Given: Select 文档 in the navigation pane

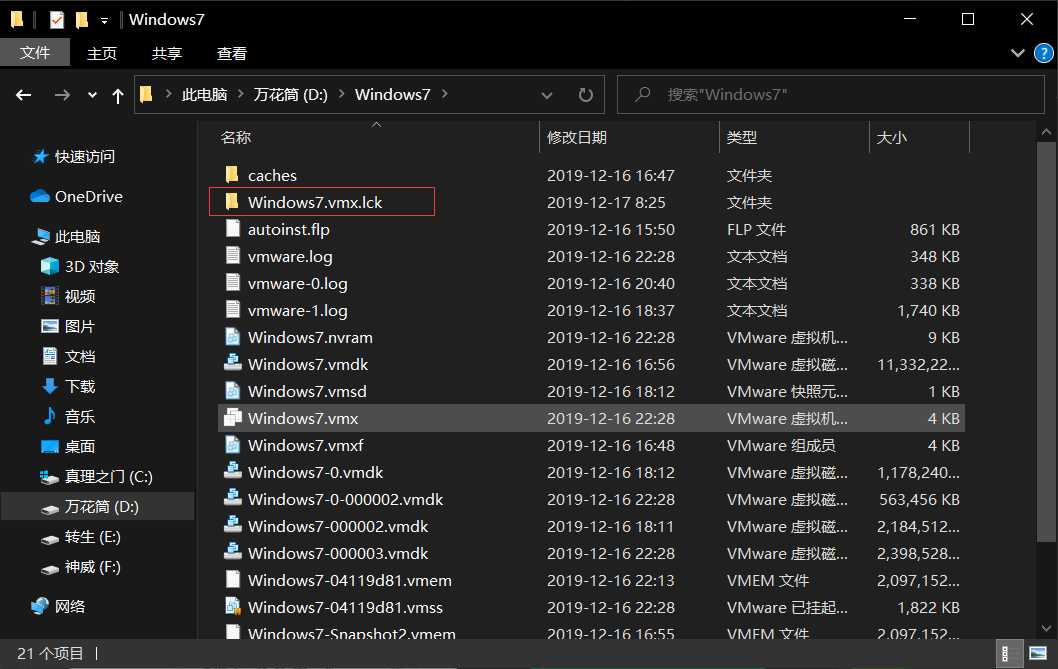Looking at the screenshot, I should coord(80,356).
